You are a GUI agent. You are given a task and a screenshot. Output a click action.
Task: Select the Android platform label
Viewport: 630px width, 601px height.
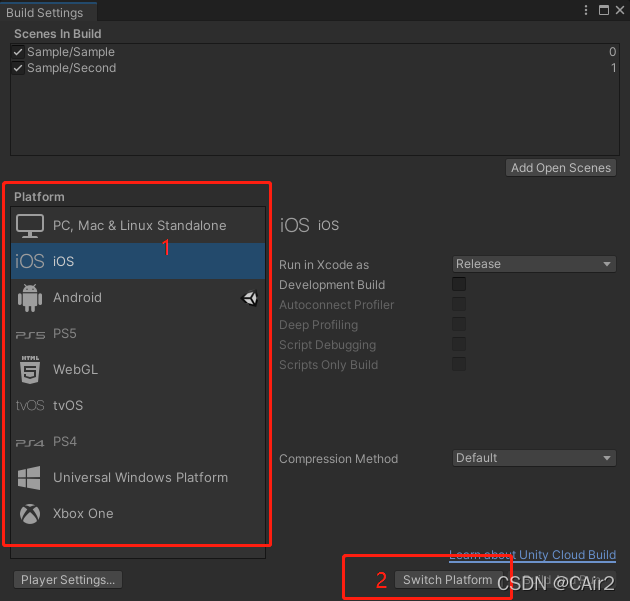pos(78,298)
